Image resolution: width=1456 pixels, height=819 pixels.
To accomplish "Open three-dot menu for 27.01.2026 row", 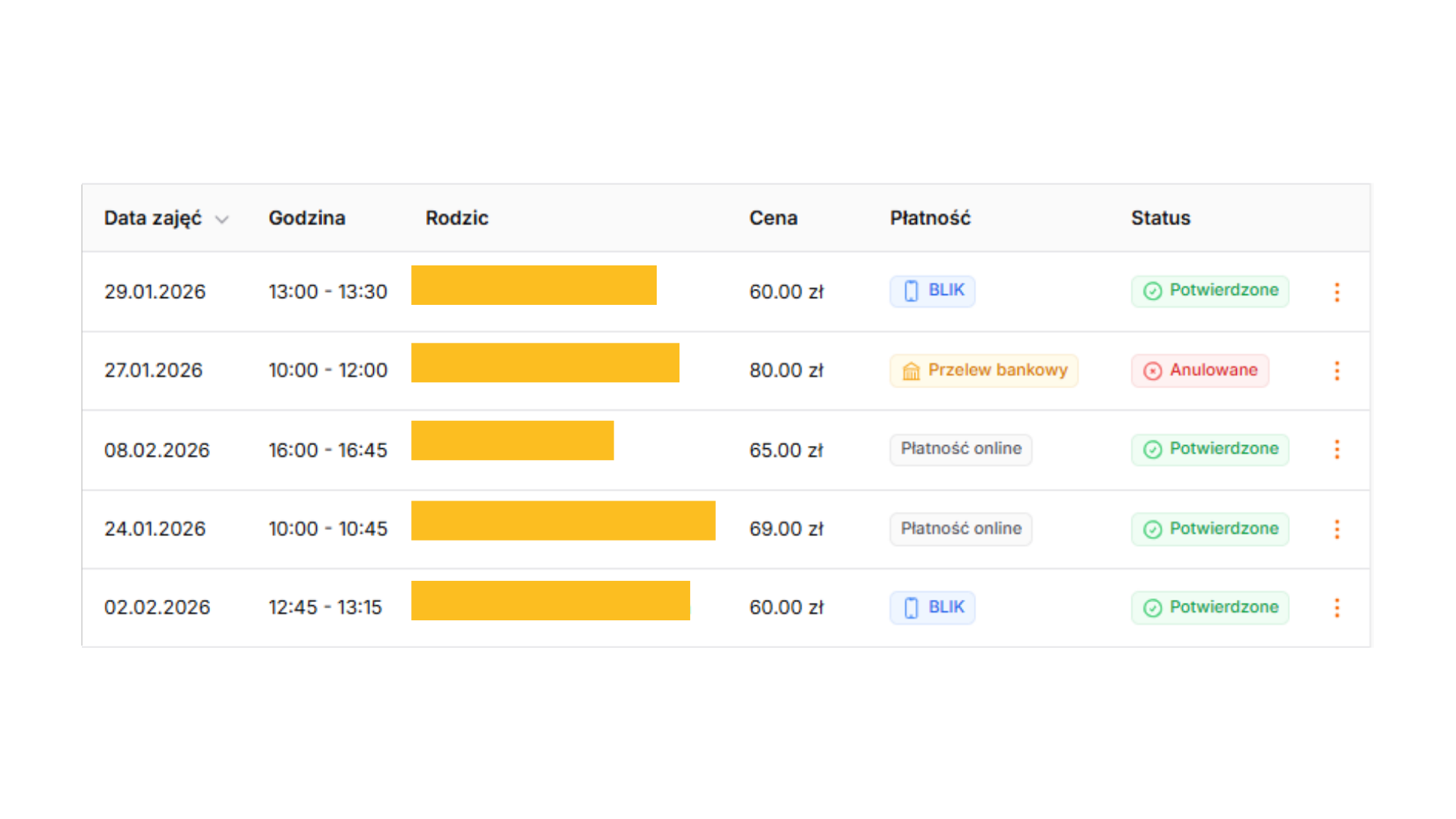I will tap(1337, 371).
